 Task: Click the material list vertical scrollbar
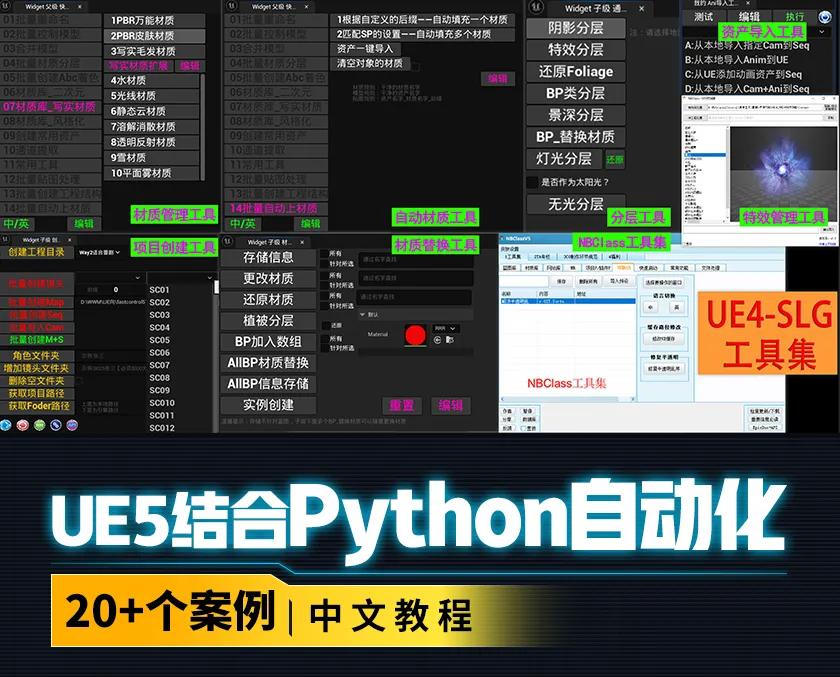[202, 126]
